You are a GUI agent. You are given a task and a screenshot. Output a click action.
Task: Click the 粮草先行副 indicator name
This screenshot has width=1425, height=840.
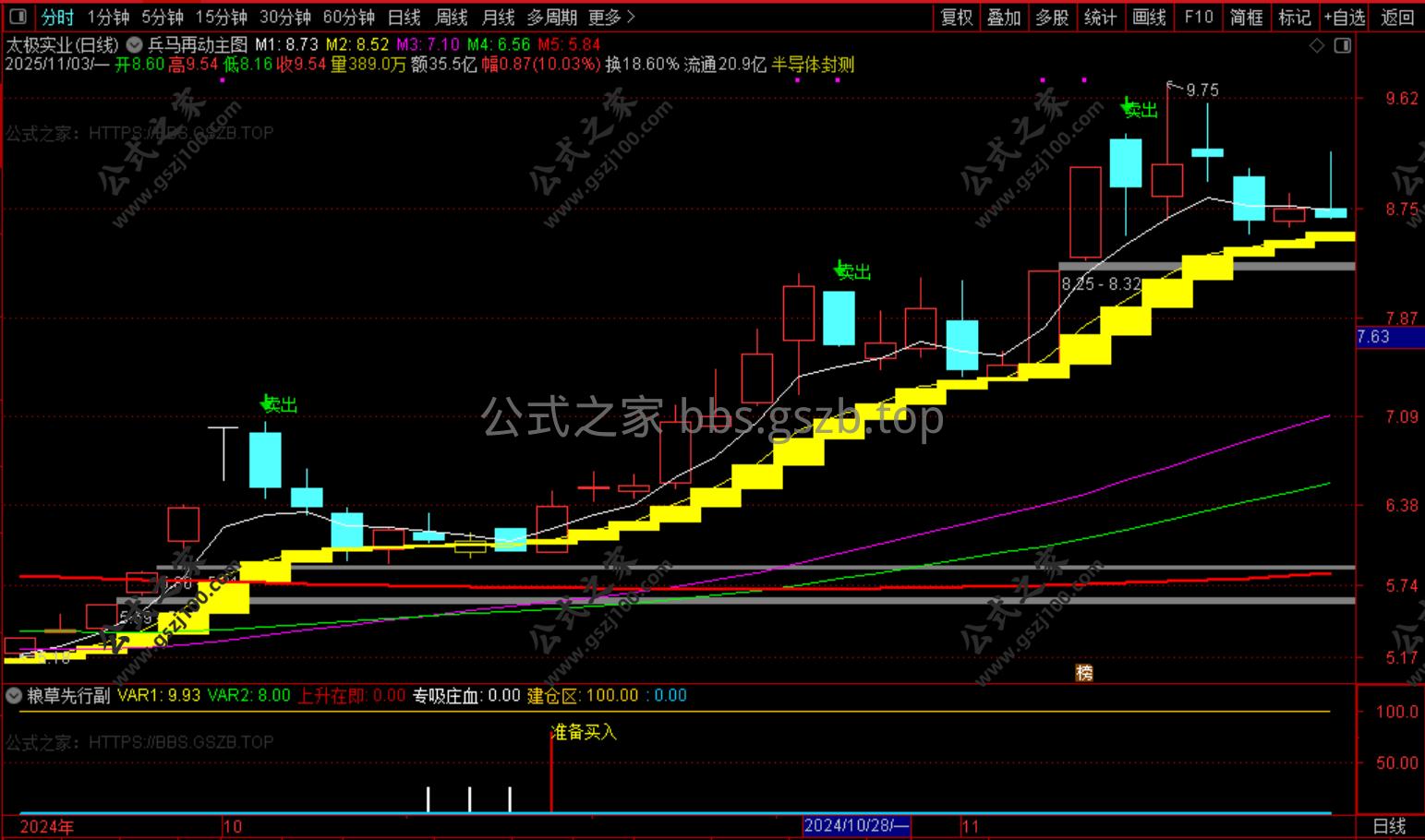[x=69, y=695]
